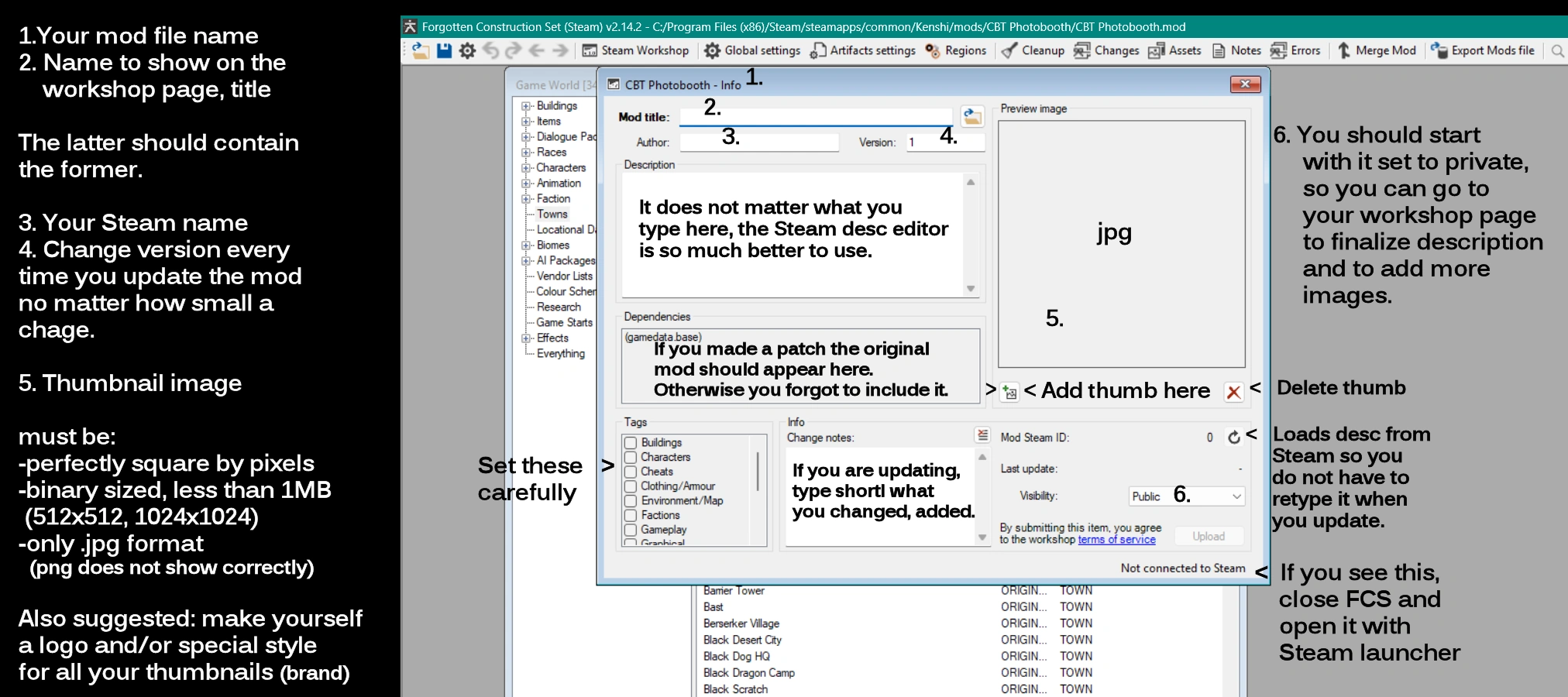Screen dimensions: 1568x697
Task: Click Merge Mod in the toolbar
Action: tap(1377, 50)
